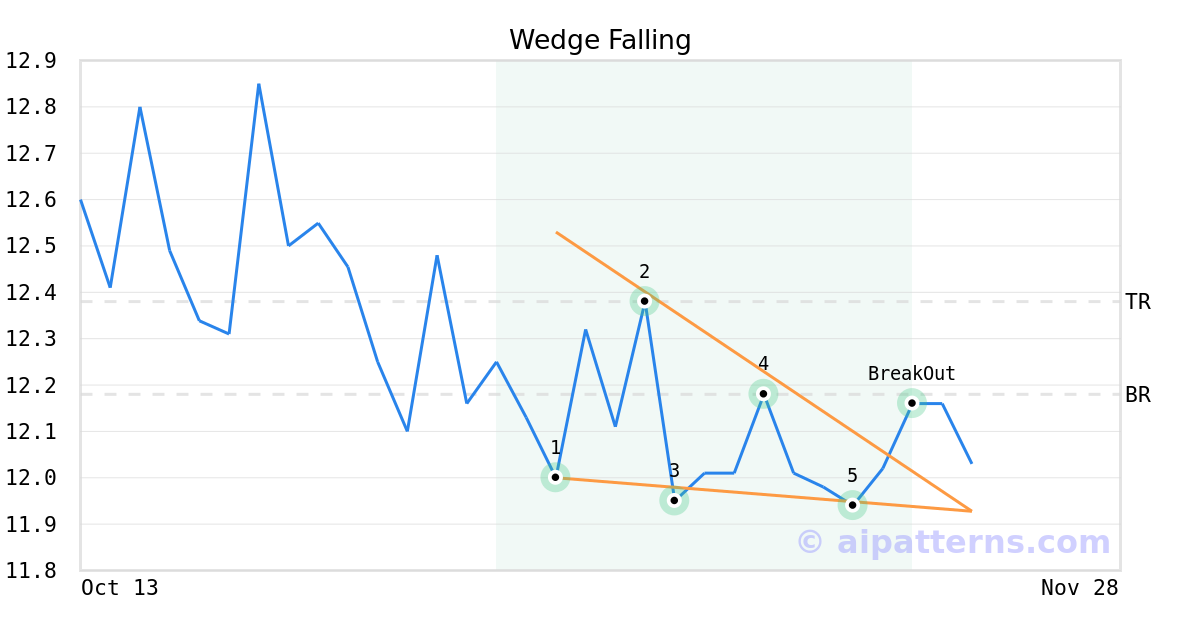Click pivot point marker 5
Screen dimensions: 1200x630
coord(852,505)
